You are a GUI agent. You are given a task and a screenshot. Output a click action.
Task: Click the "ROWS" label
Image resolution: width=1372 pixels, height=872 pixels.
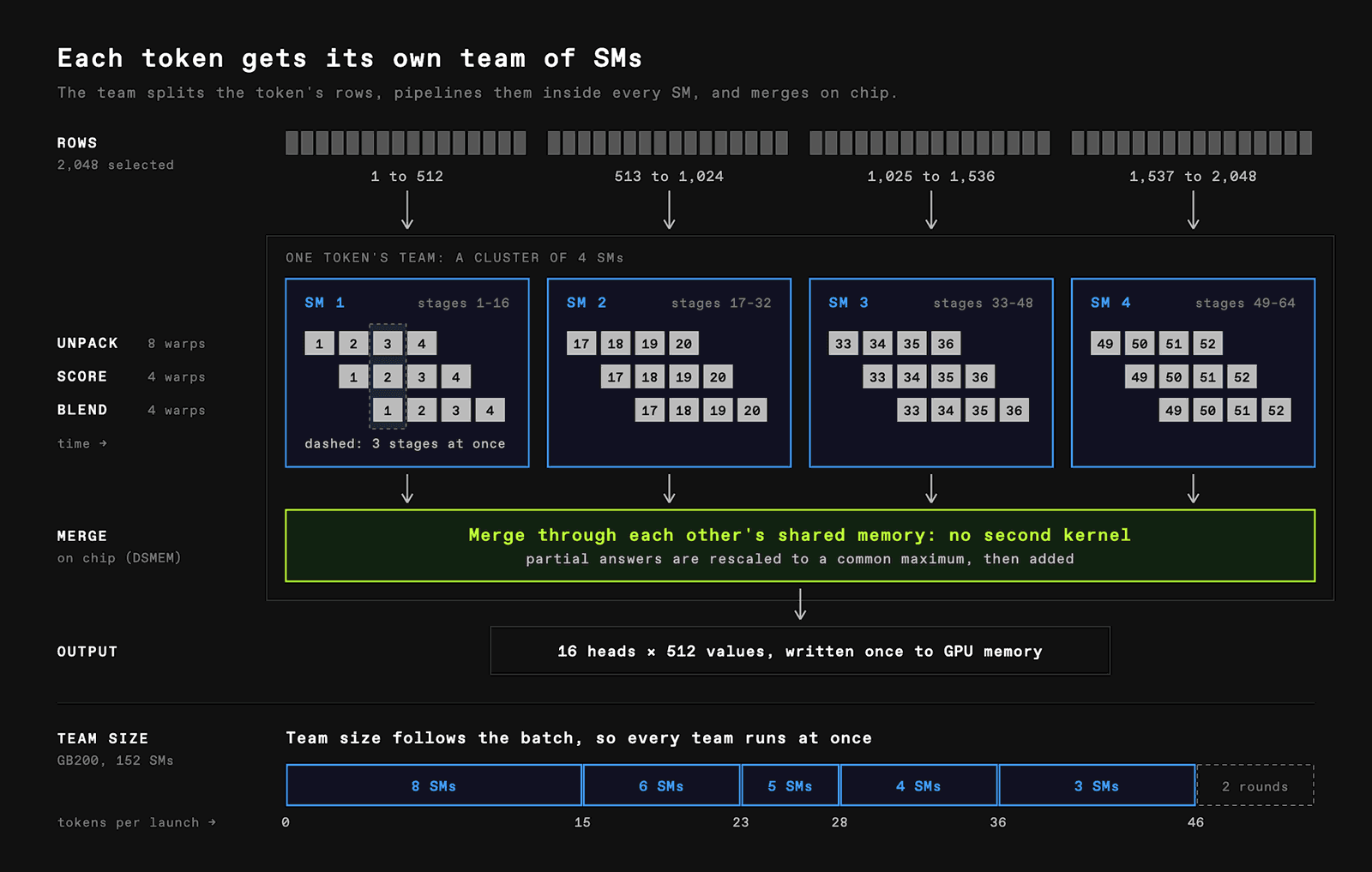77,143
